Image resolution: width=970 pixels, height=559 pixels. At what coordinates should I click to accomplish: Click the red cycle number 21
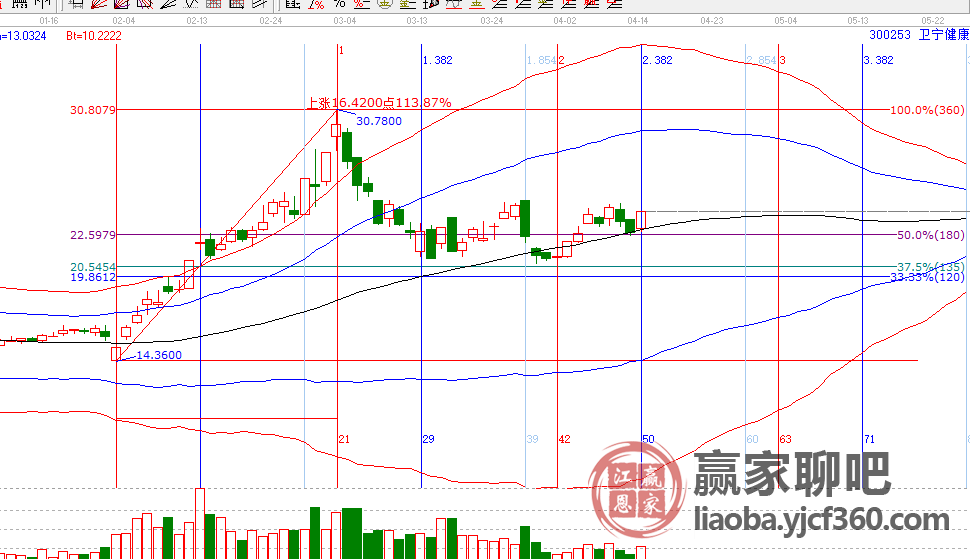(345, 439)
